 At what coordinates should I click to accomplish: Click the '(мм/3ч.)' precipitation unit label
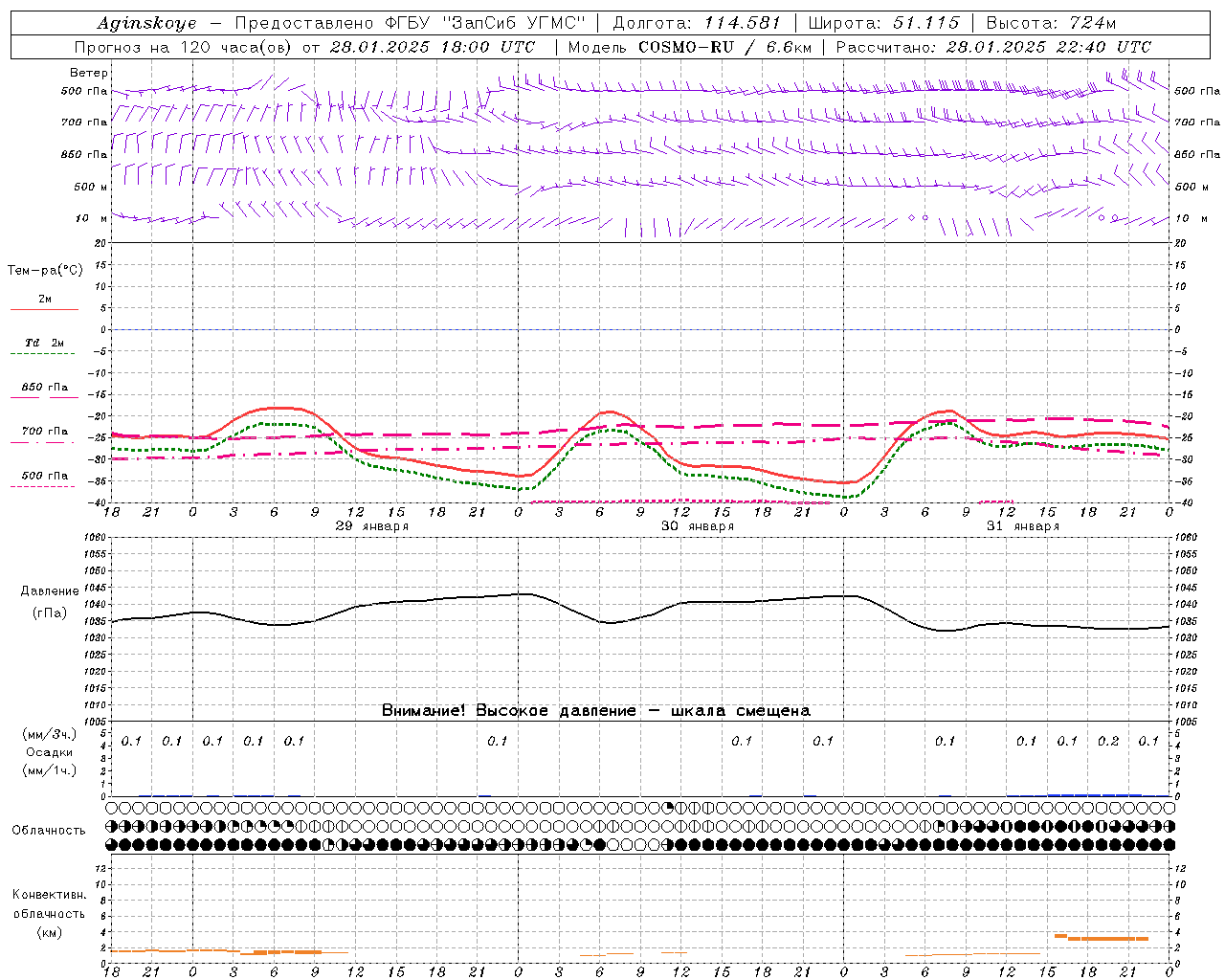click(x=49, y=734)
